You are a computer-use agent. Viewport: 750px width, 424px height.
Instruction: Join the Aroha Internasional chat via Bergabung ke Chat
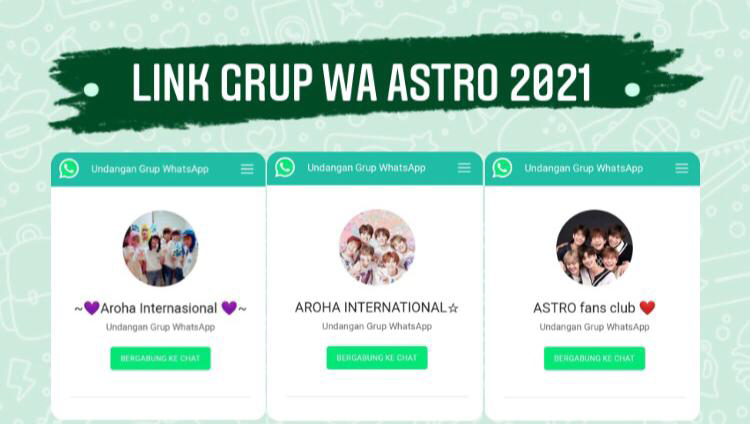click(160, 358)
